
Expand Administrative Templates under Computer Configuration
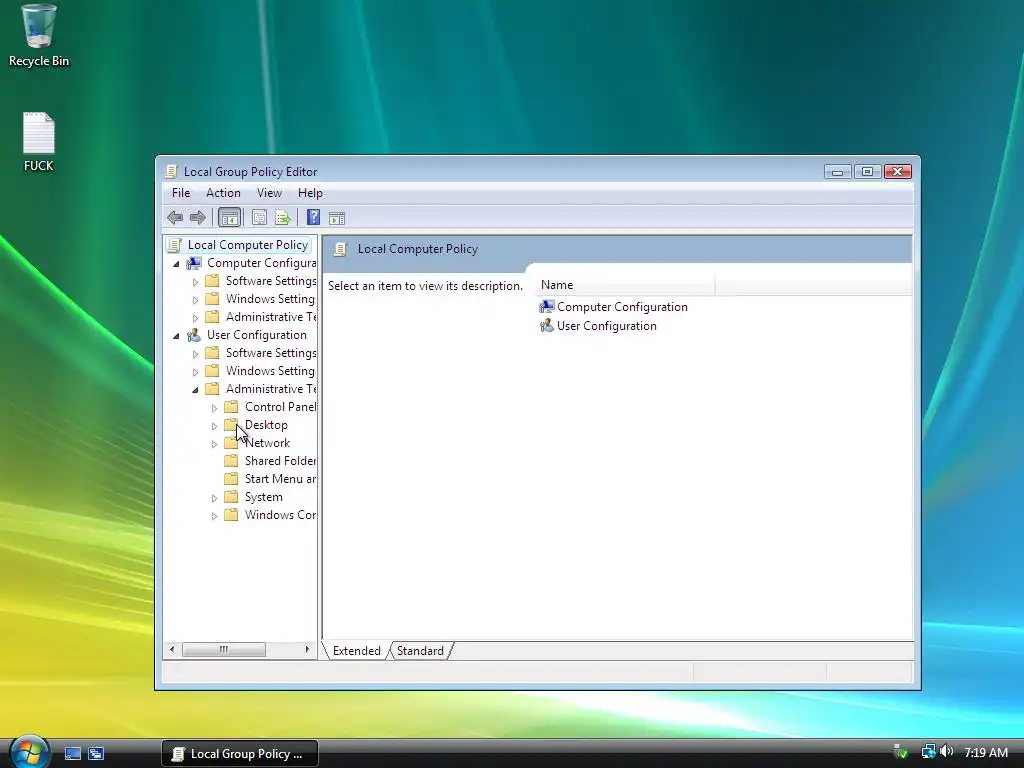195,318
